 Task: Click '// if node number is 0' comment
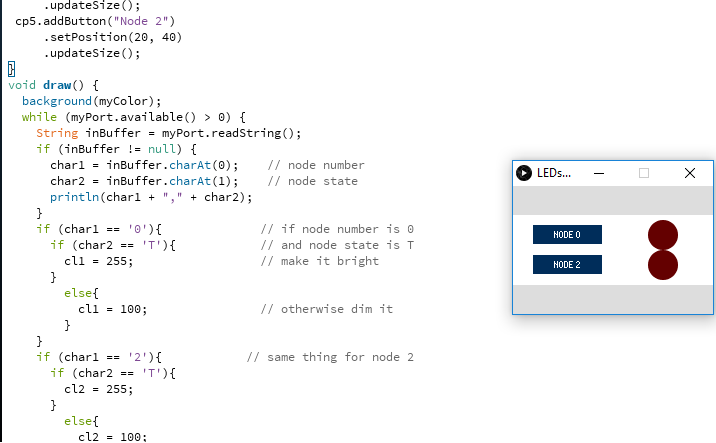click(337, 229)
